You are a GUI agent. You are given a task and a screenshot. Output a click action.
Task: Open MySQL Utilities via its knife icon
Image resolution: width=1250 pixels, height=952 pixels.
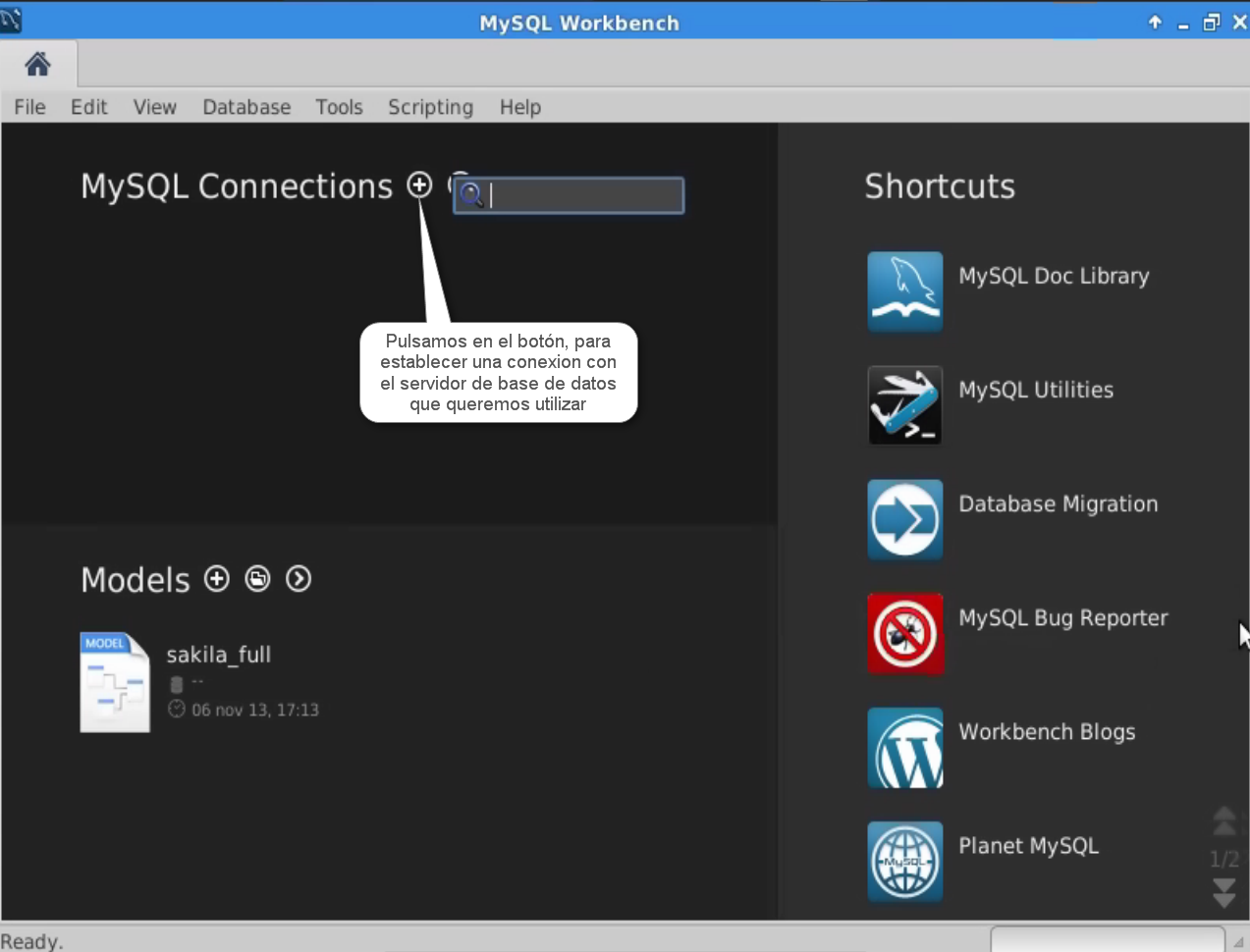[903, 405]
